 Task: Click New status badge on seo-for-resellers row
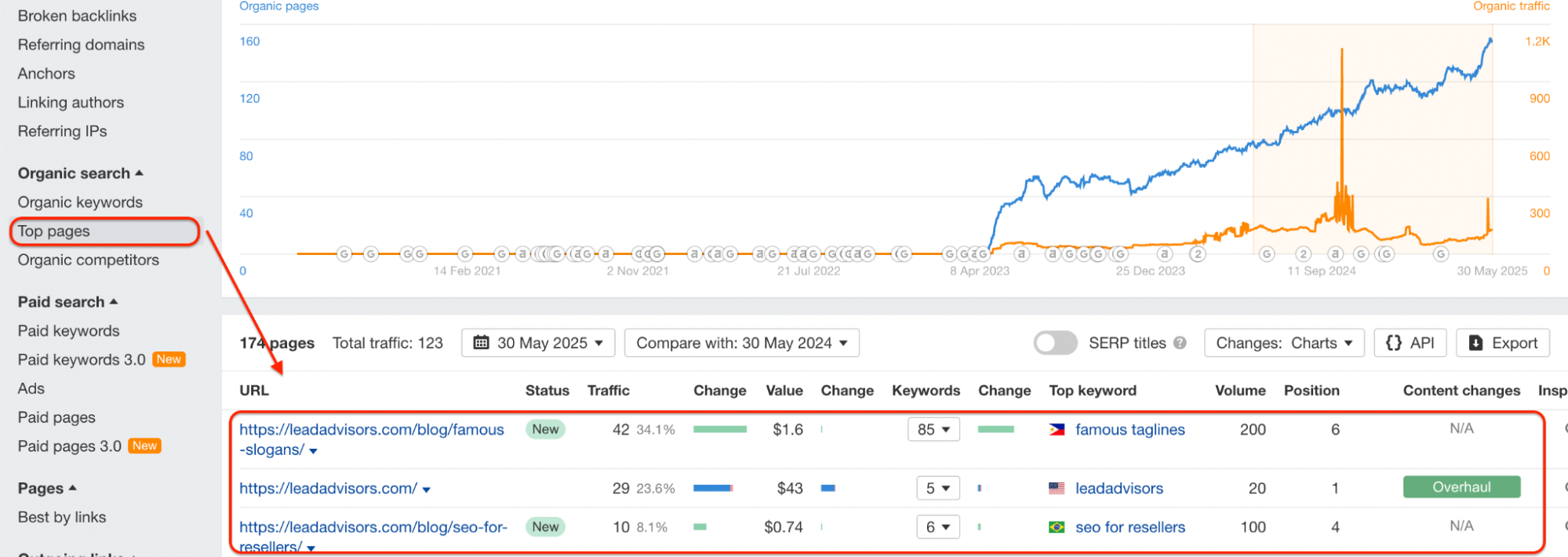point(545,526)
